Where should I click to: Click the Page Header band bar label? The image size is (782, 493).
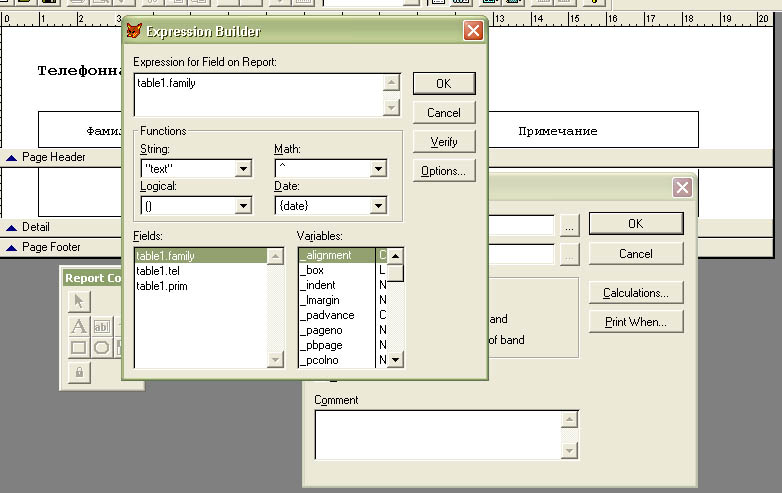point(54,157)
